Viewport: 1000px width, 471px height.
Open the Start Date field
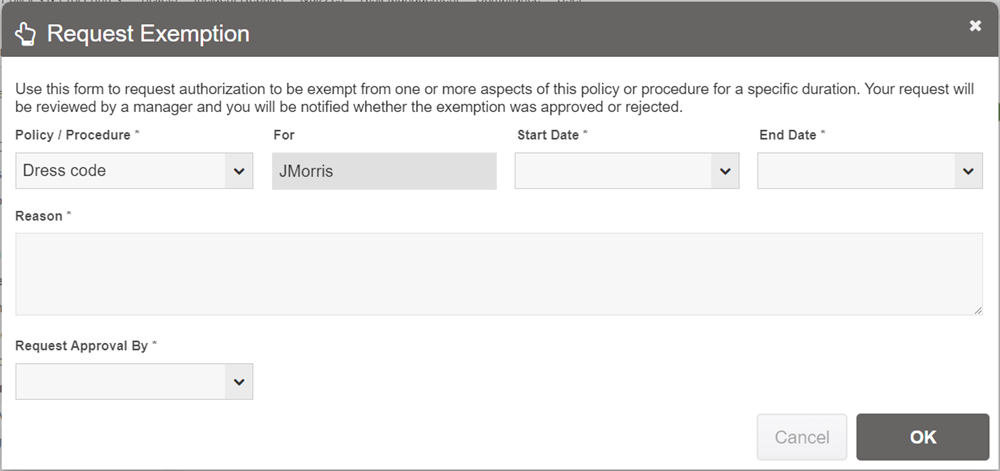[x=614, y=171]
